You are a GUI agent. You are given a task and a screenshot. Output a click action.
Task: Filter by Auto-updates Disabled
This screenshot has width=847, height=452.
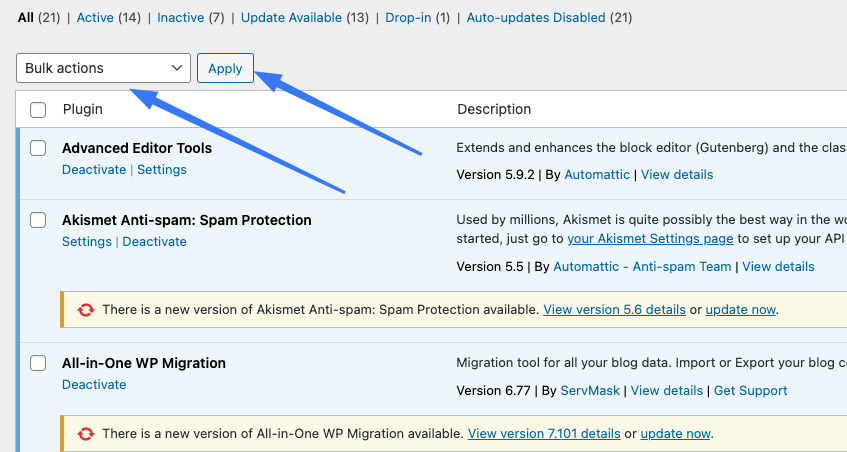pyautogui.click(x=536, y=18)
